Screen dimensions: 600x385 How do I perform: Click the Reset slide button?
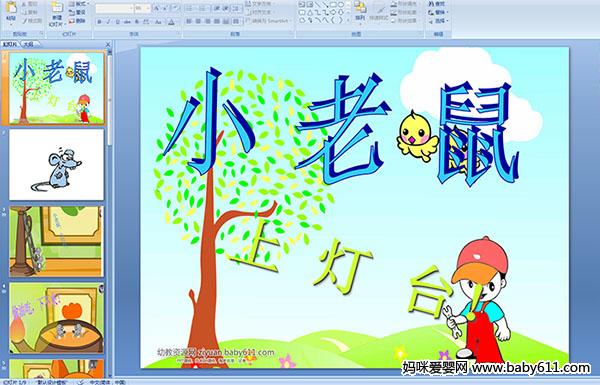[x=77, y=13]
